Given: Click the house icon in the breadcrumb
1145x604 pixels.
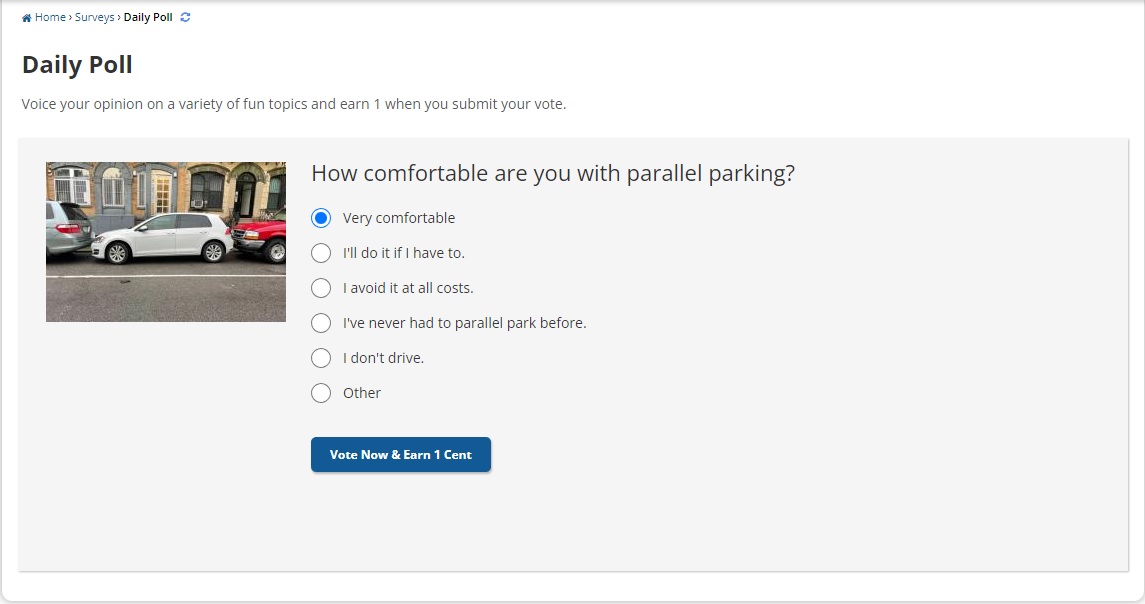Looking at the screenshot, I should tap(26, 18).
